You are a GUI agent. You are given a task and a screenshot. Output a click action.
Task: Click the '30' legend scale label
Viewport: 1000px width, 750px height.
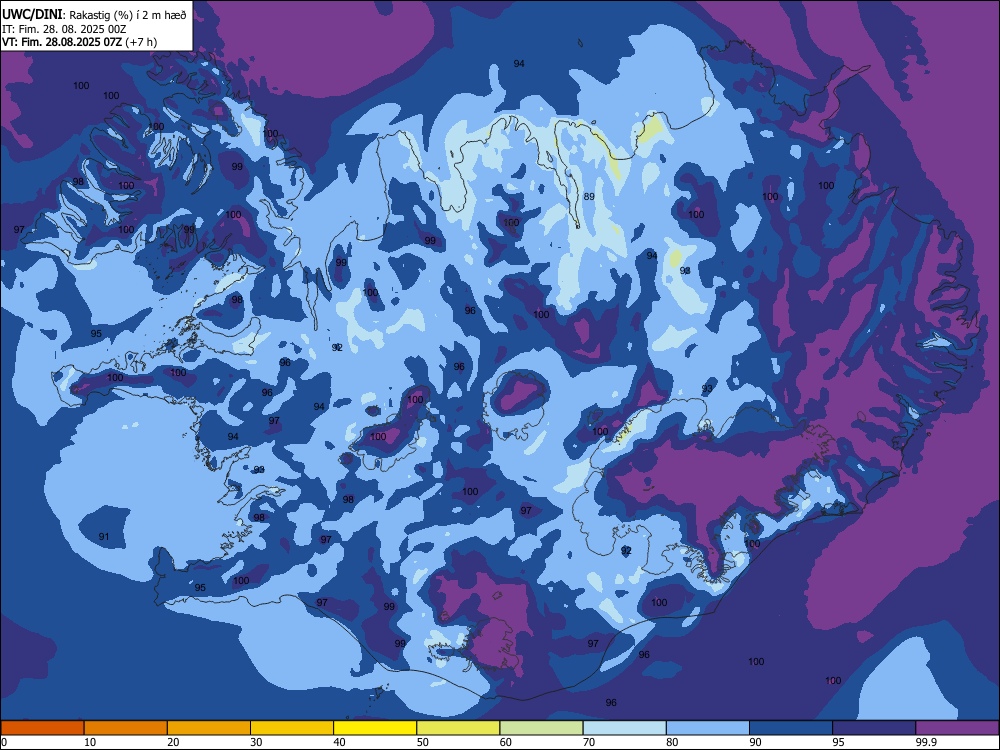[x=256, y=742]
